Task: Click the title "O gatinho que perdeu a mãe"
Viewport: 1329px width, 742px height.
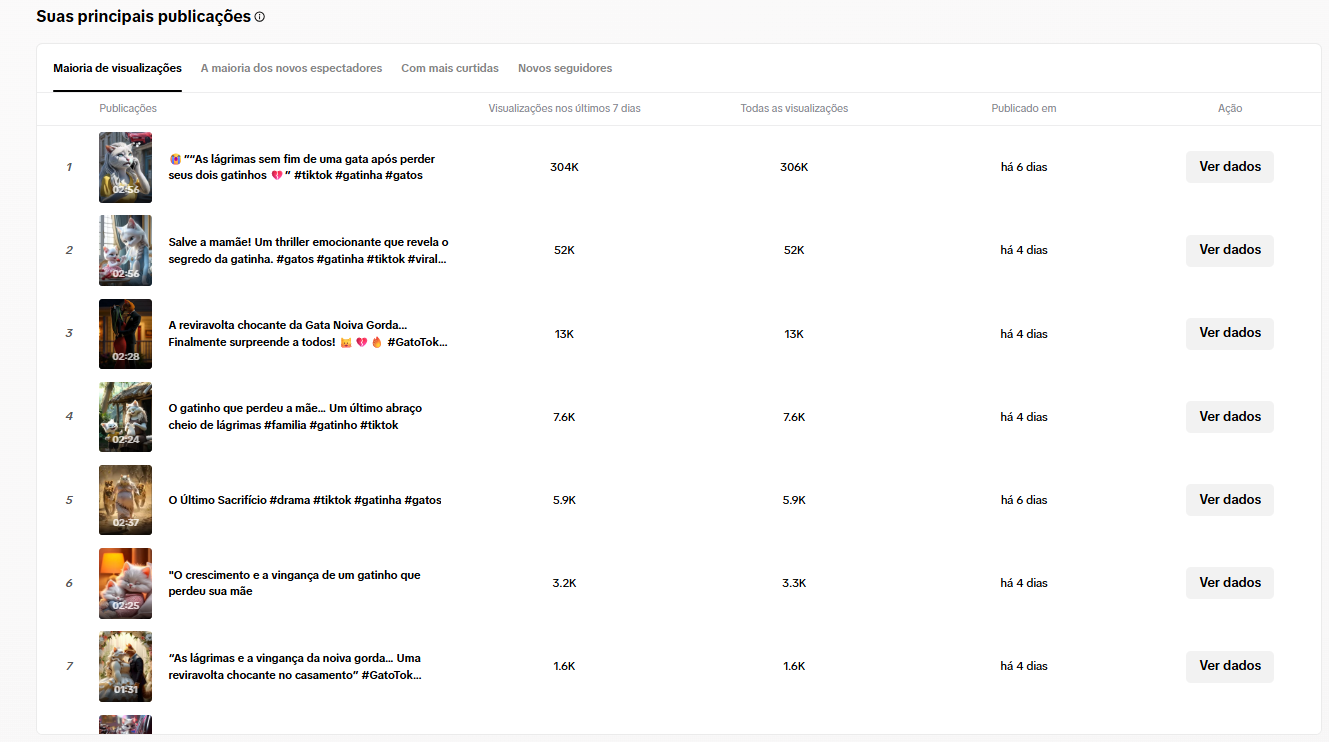Action: coord(295,416)
